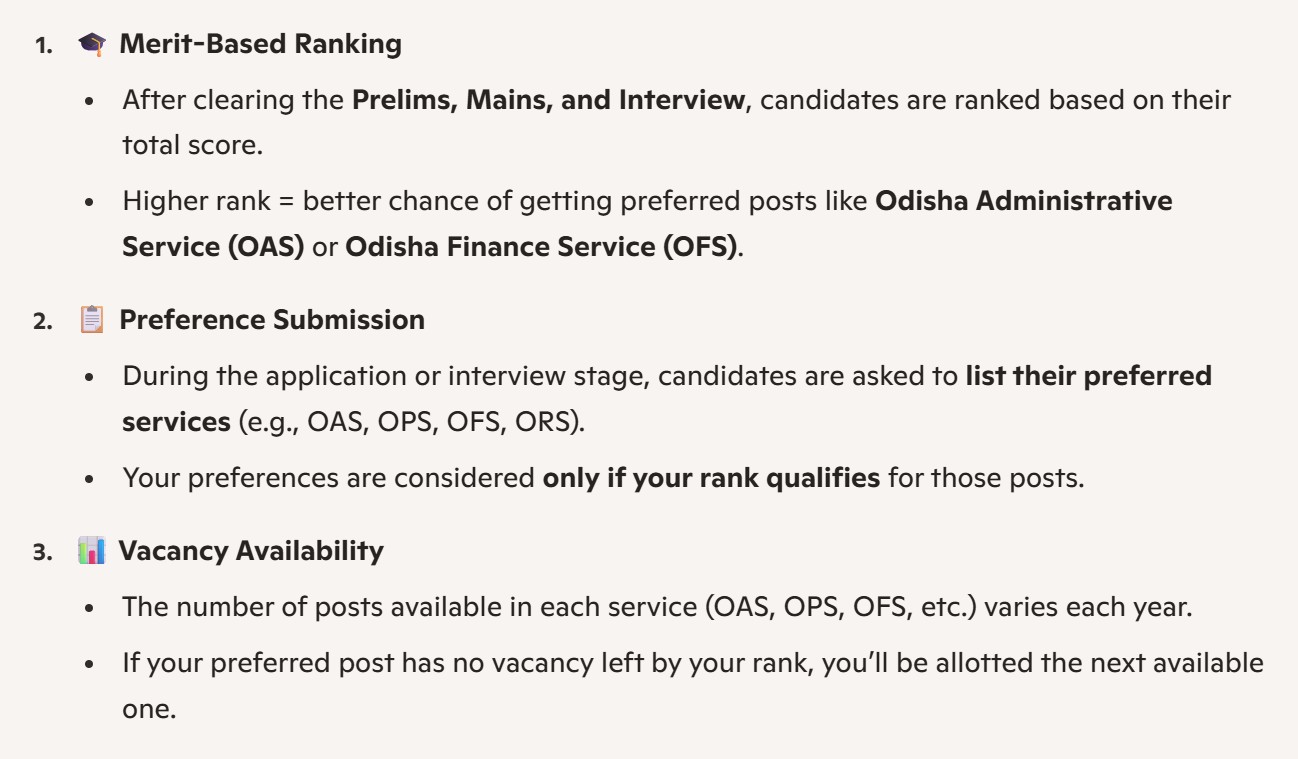
Task: Click list number 2 marker
Action: pos(43,322)
